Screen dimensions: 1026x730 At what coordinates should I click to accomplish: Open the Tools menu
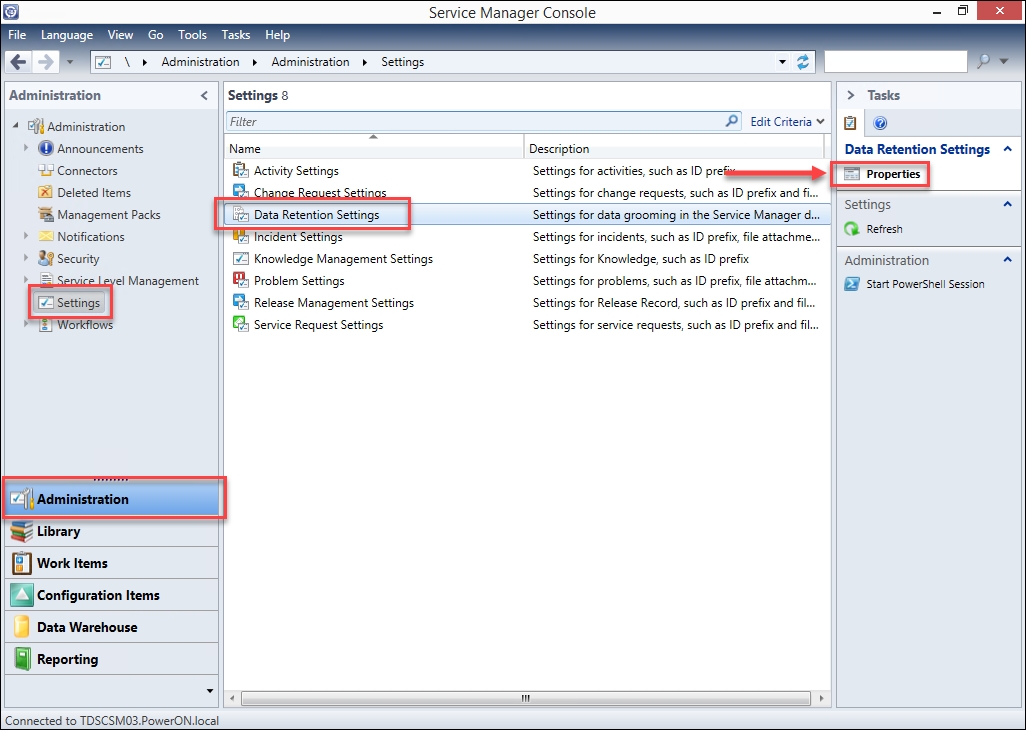(x=192, y=35)
